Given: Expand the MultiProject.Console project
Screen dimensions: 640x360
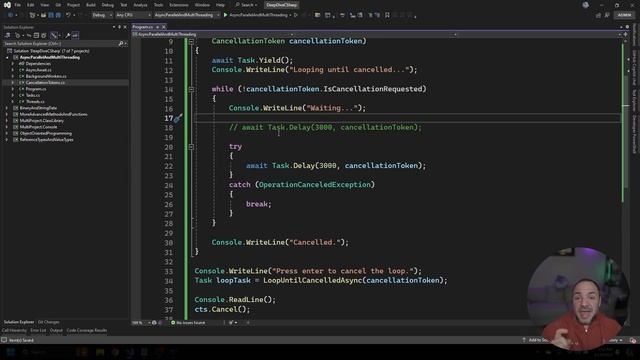Looking at the screenshot, I should coord(7,127).
